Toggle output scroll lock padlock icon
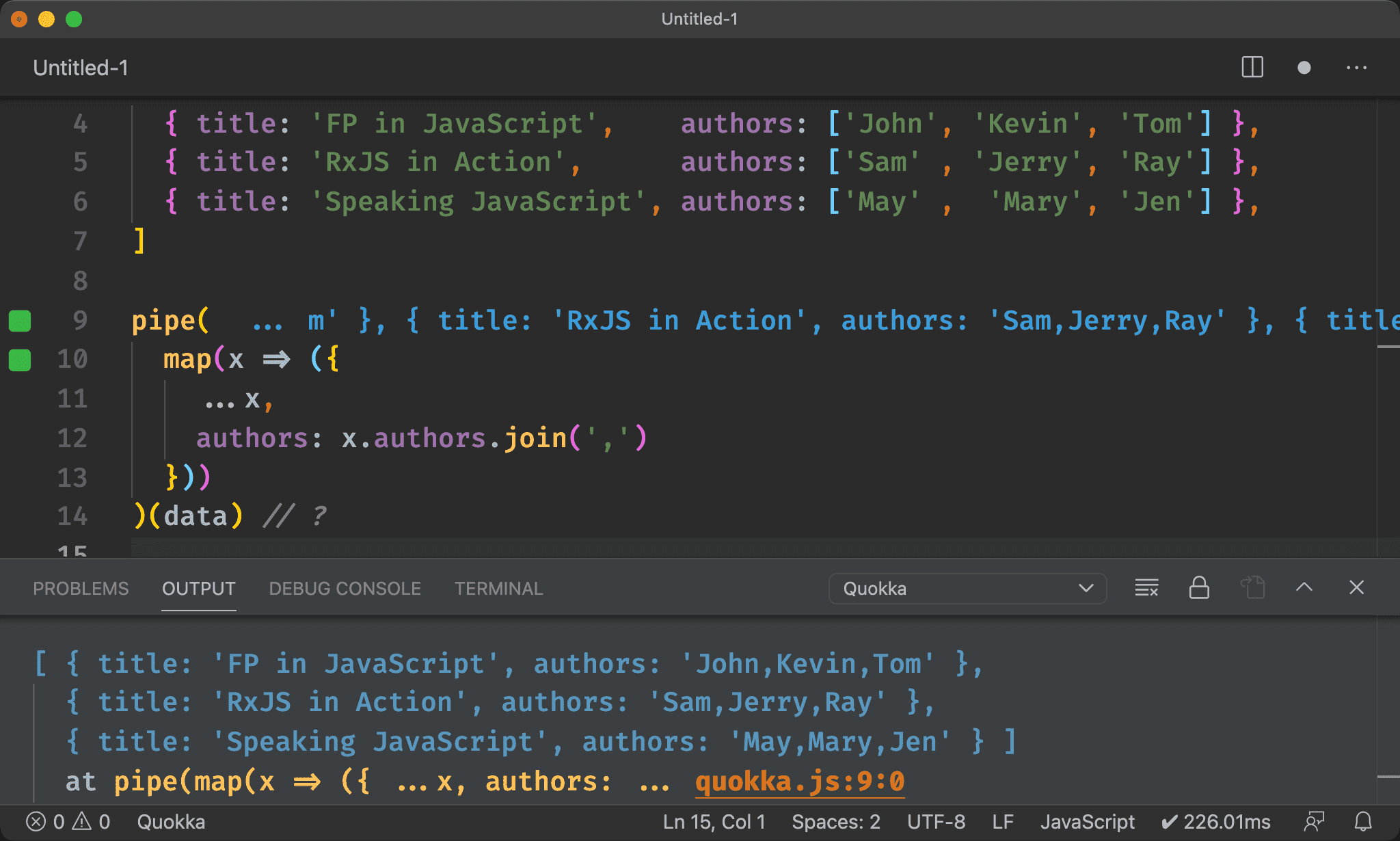The image size is (1400, 841). (1199, 588)
